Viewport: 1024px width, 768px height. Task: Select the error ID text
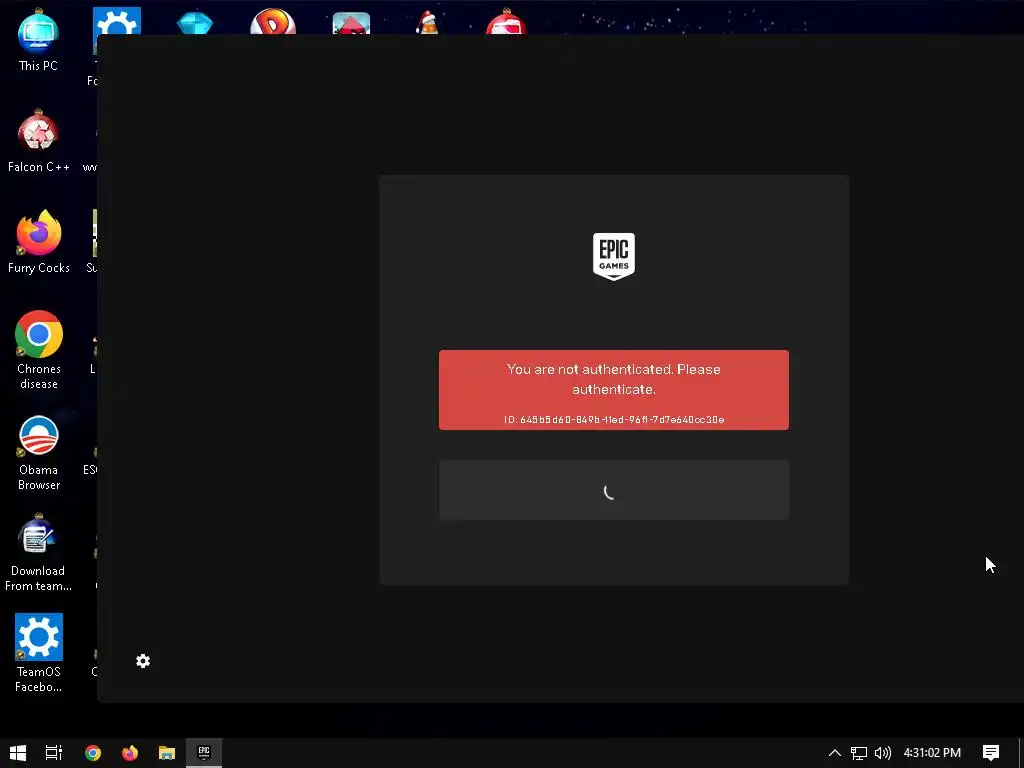pyautogui.click(x=614, y=419)
